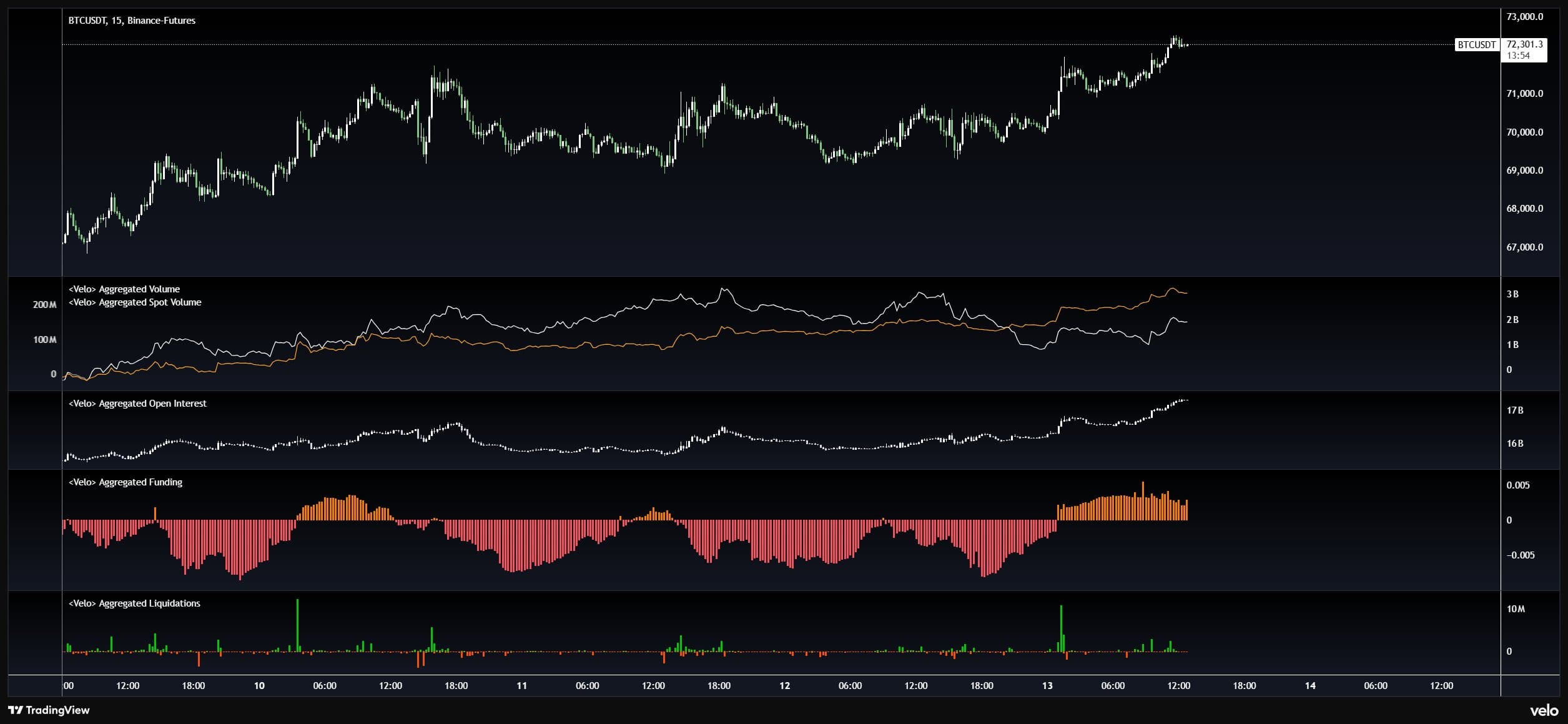
Task: Click the tallest green liquidation spike on the 13th
Action: click(1061, 627)
